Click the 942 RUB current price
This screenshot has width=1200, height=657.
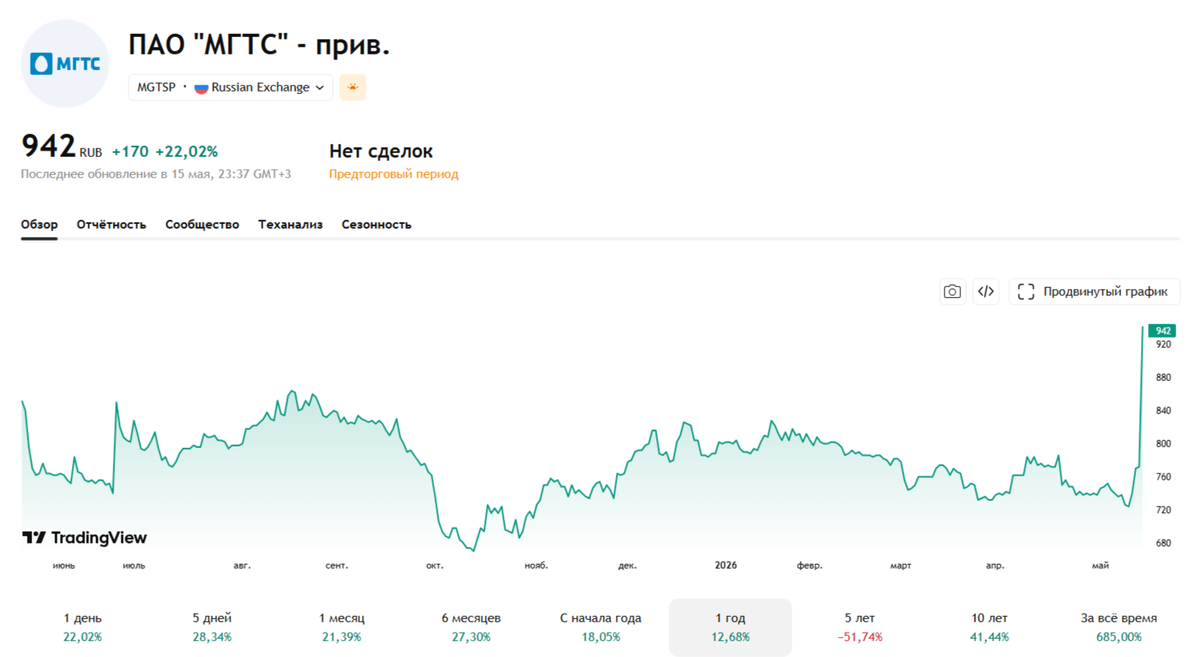(61, 147)
